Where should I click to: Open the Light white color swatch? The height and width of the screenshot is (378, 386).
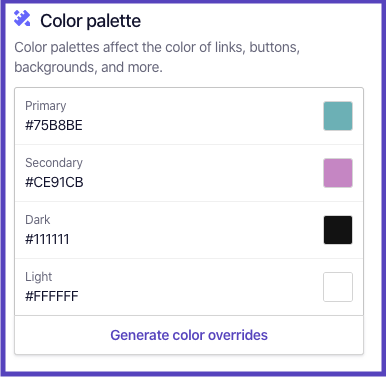[338, 287]
